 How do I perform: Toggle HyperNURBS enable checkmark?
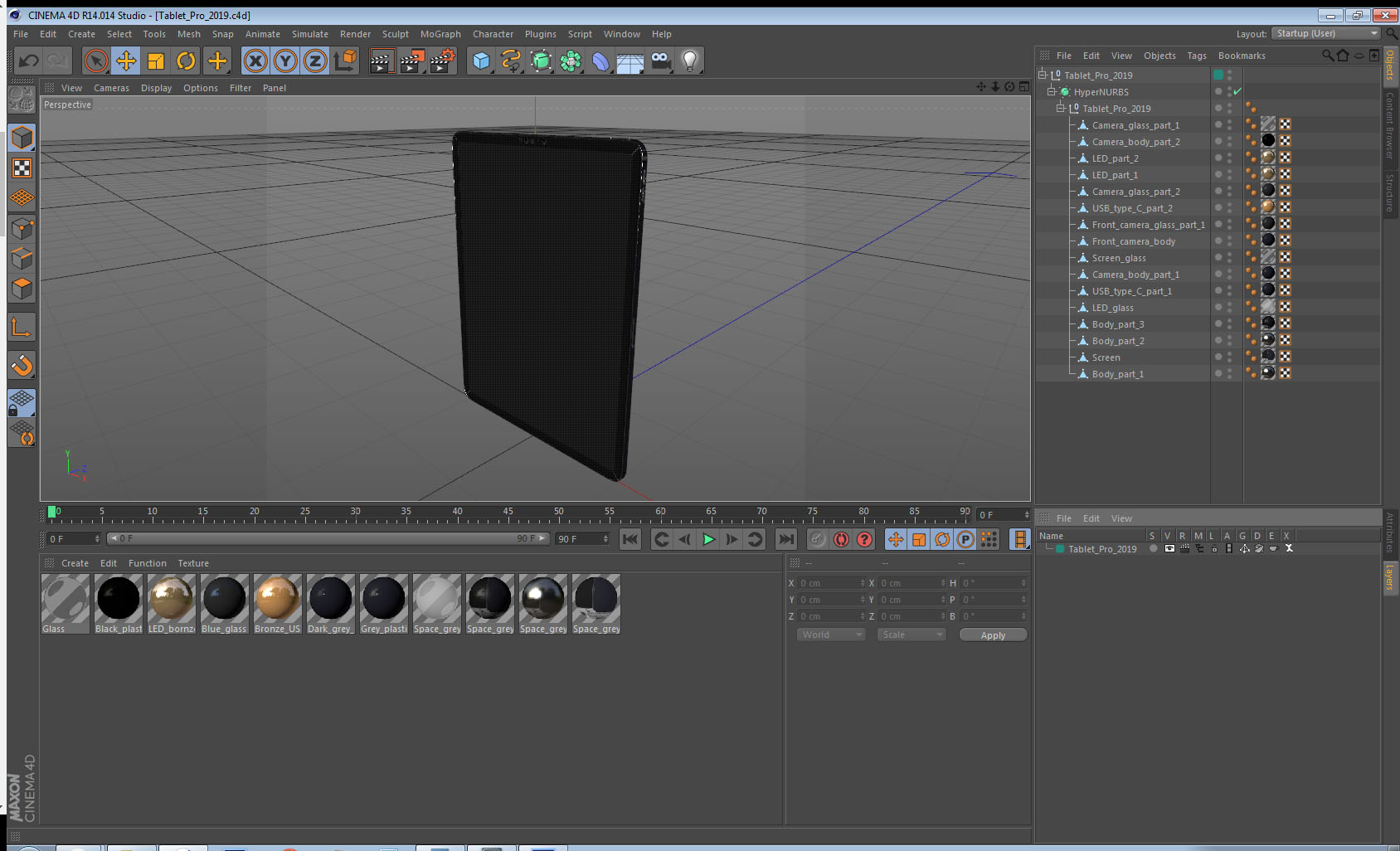pyautogui.click(x=1237, y=91)
